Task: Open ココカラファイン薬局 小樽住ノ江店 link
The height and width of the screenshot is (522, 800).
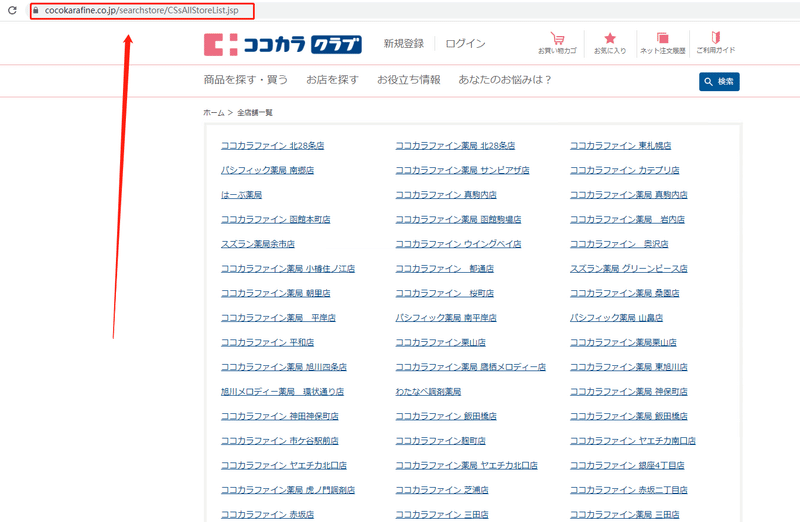Action: (288, 268)
